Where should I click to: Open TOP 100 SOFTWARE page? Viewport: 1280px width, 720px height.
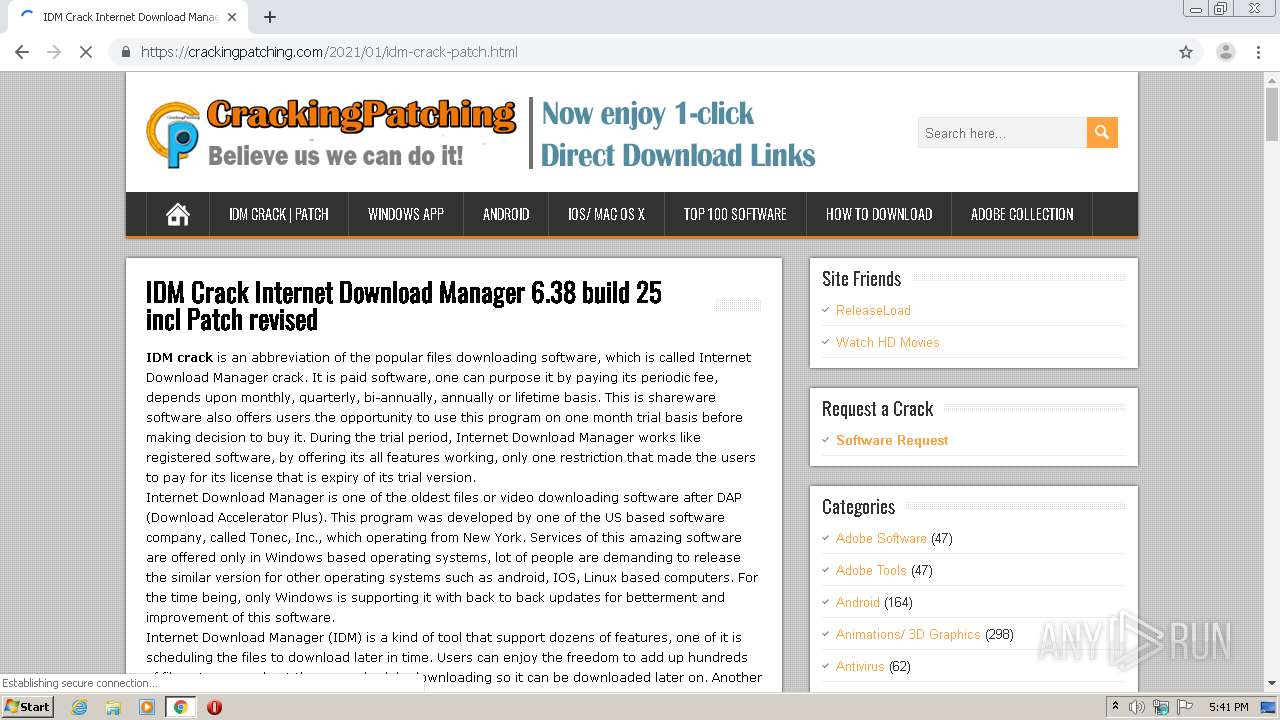735,214
